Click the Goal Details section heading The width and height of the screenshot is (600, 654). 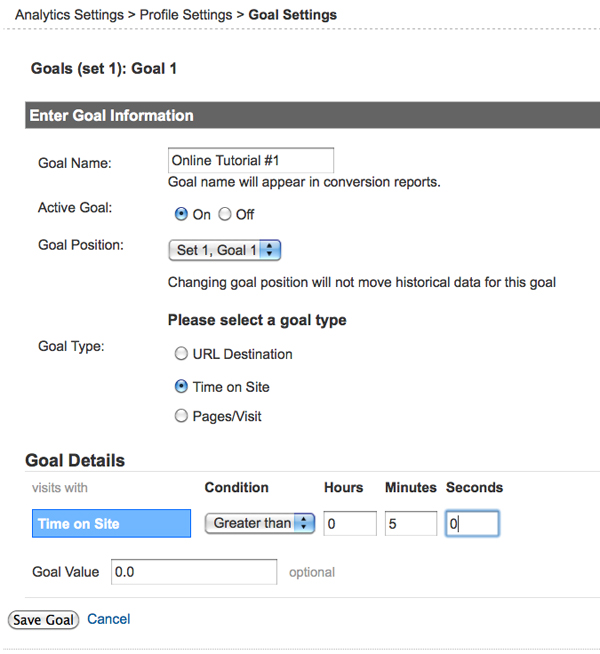[75, 461]
